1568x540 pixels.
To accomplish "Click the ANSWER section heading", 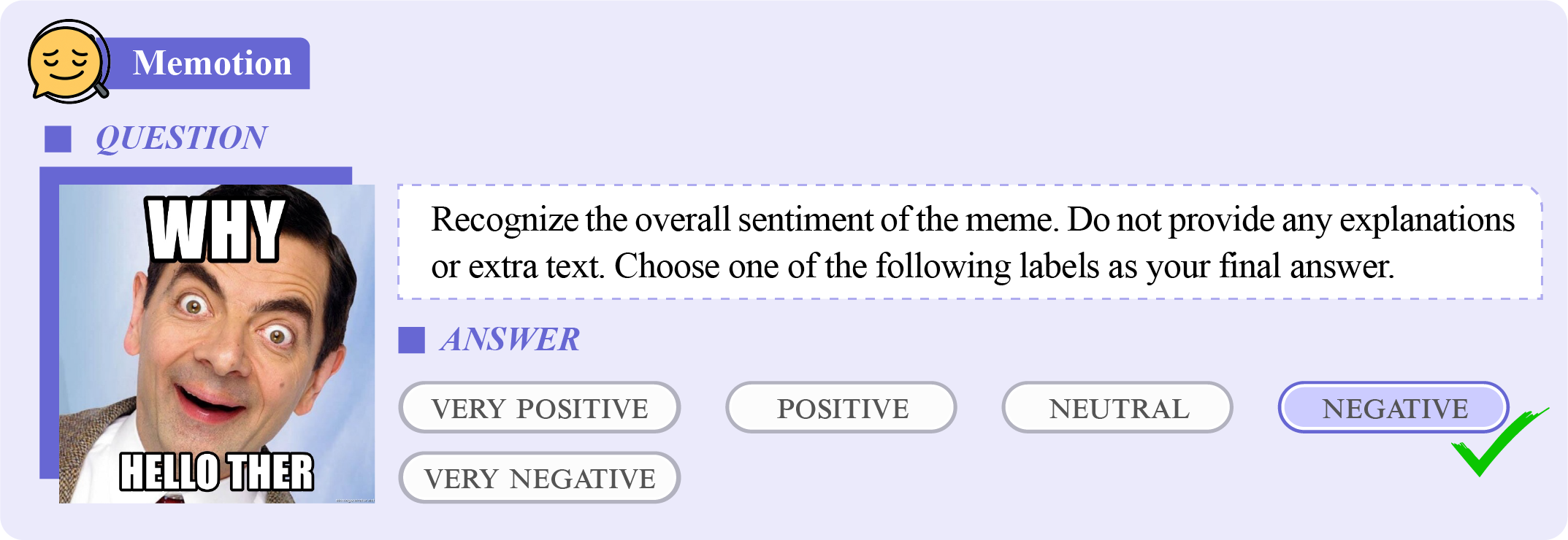I will point(510,340).
